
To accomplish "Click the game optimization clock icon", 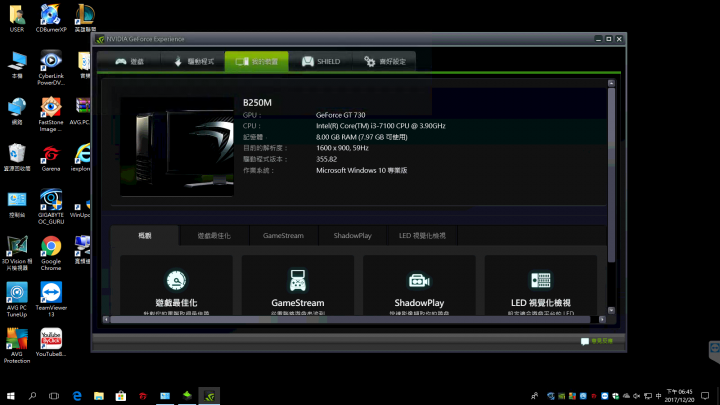I will (176, 281).
